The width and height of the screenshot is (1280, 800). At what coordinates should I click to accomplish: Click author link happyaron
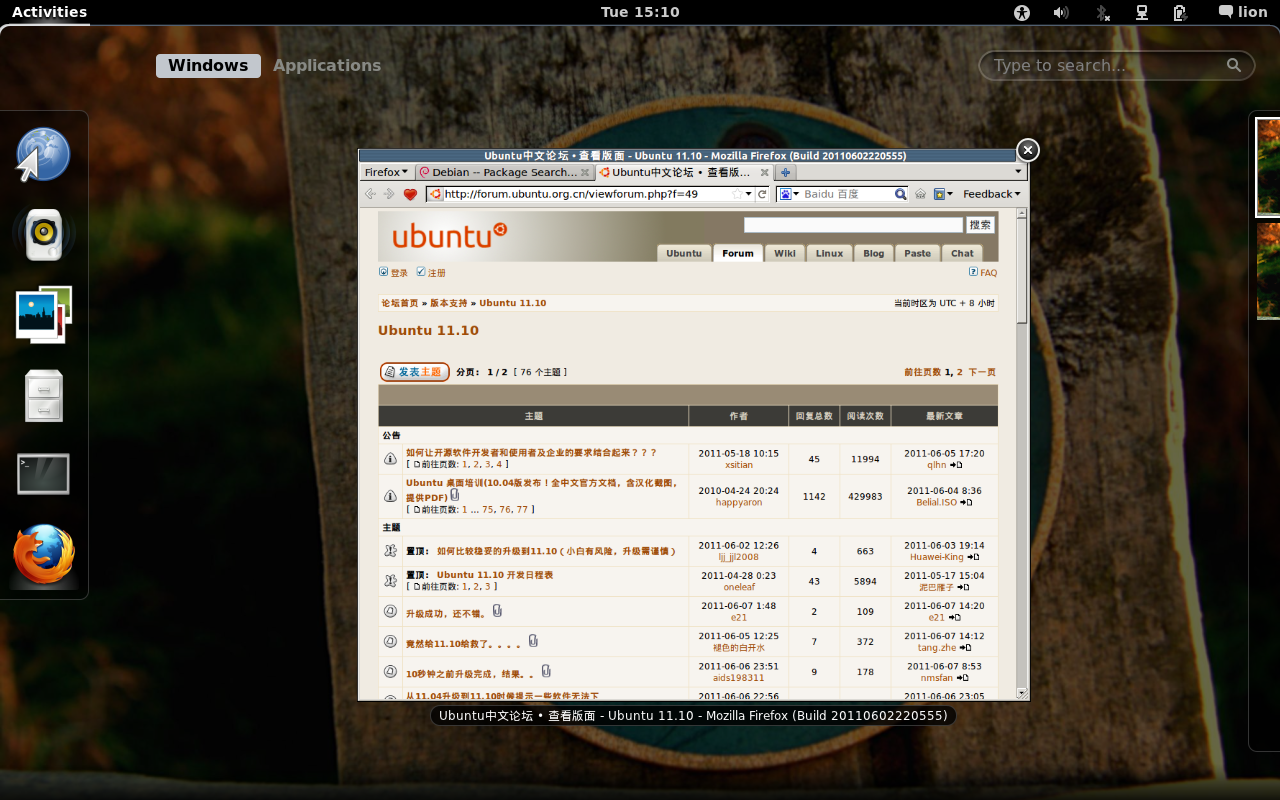pos(739,502)
